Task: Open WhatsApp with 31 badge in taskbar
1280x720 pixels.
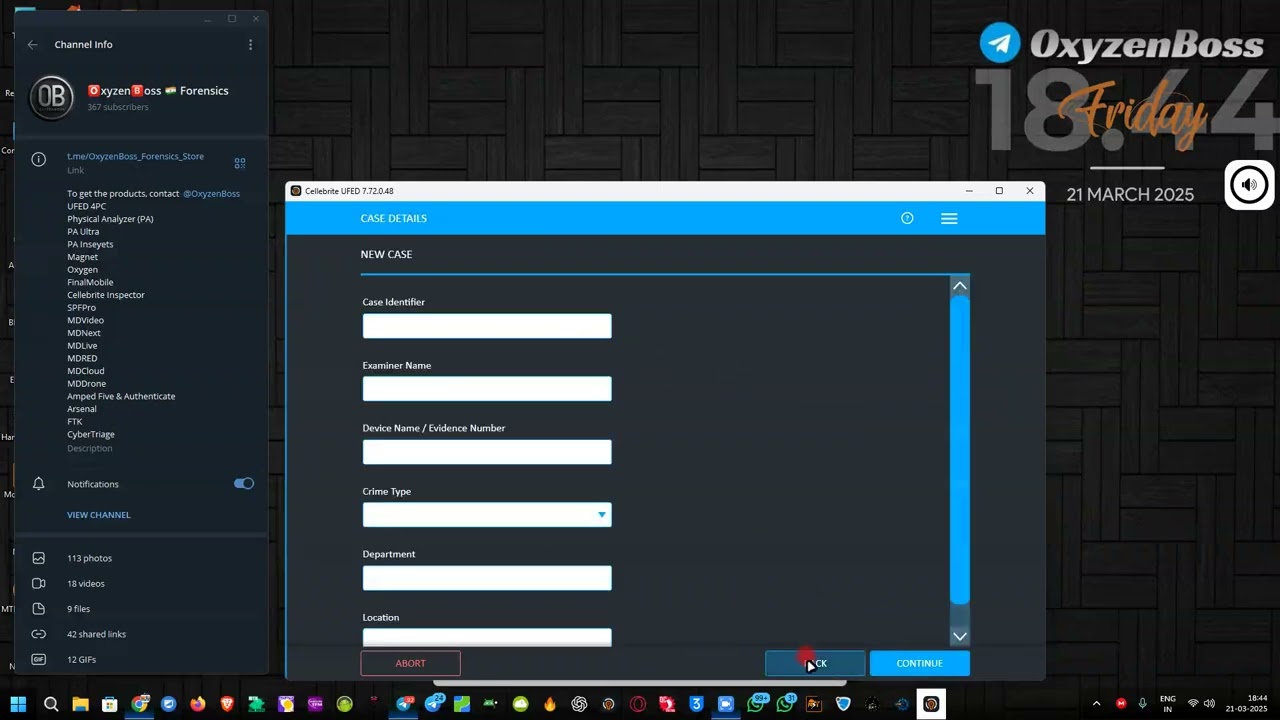Action: point(785,704)
